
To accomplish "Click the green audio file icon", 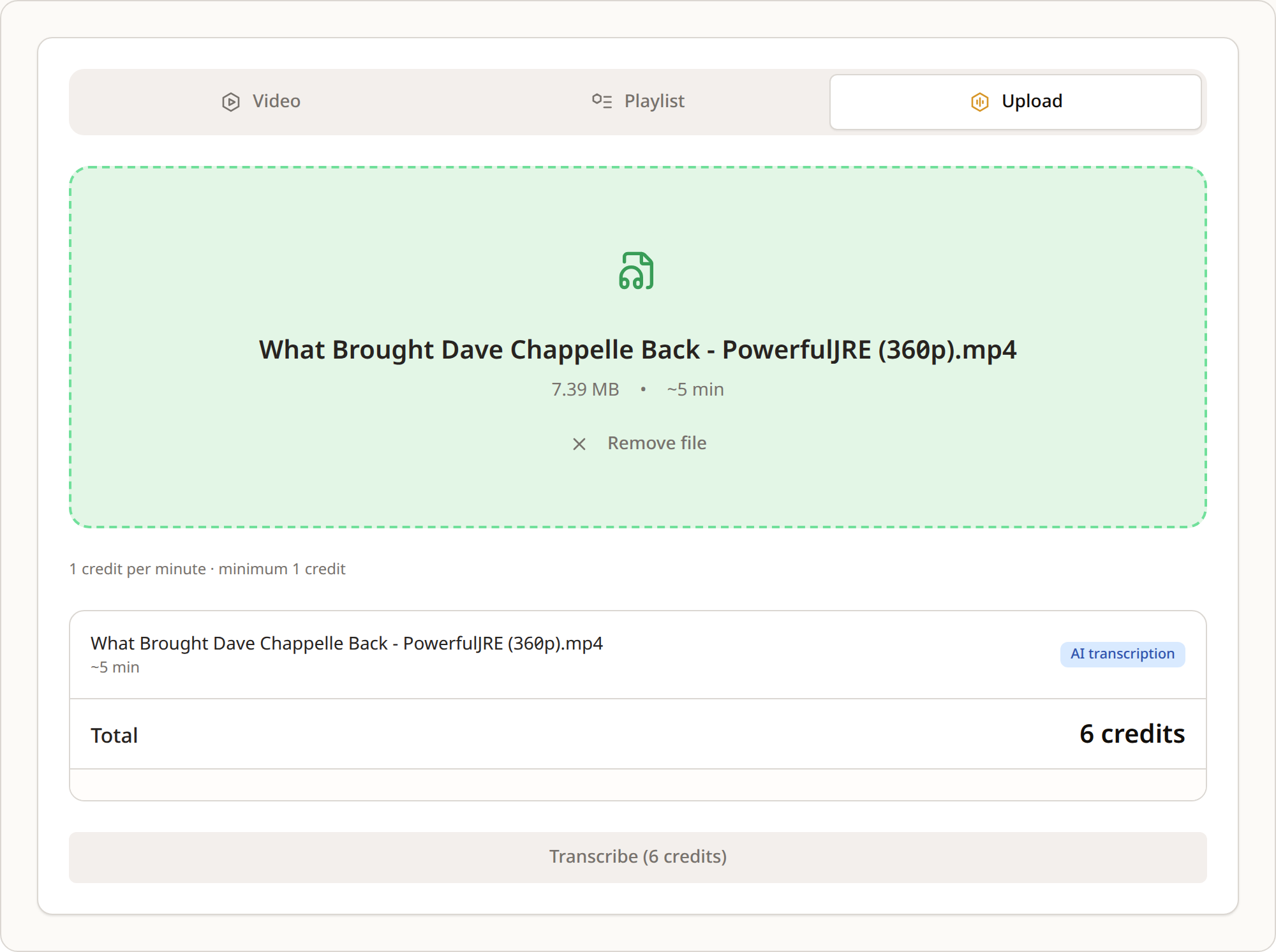I will [637, 271].
